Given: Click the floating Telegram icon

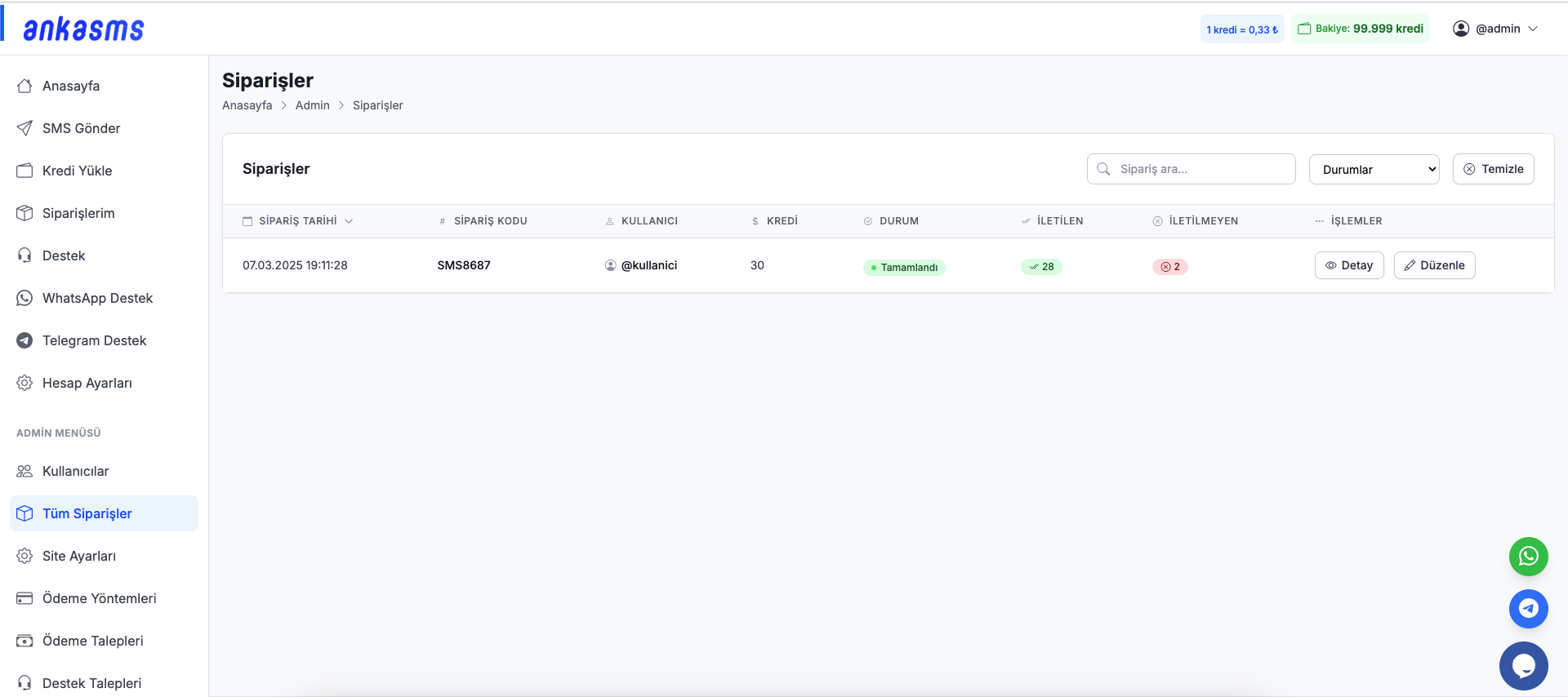Looking at the screenshot, I should [1528, 609].
